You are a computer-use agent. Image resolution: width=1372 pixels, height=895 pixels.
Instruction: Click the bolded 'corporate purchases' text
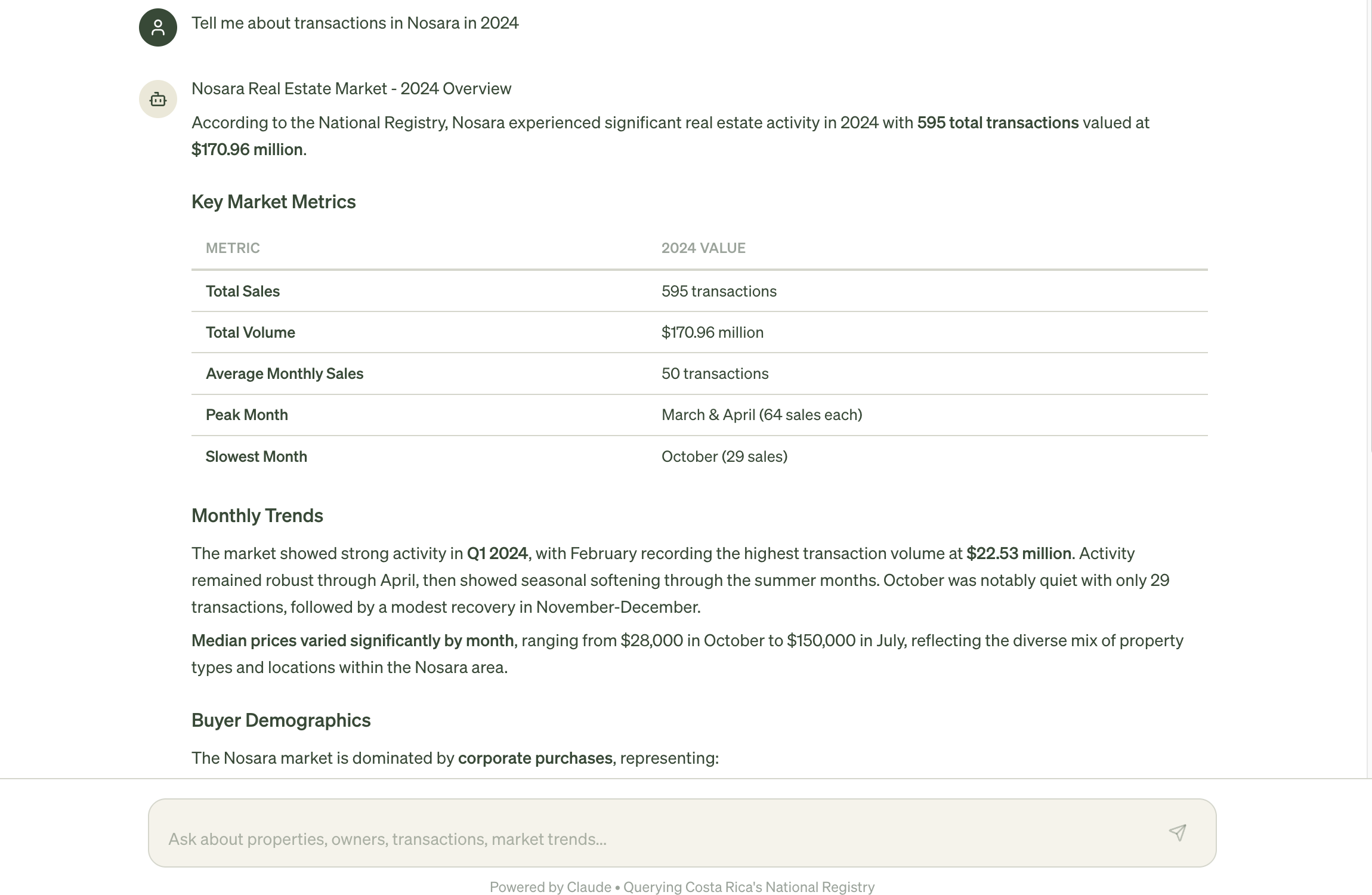(x=534, y=758)
